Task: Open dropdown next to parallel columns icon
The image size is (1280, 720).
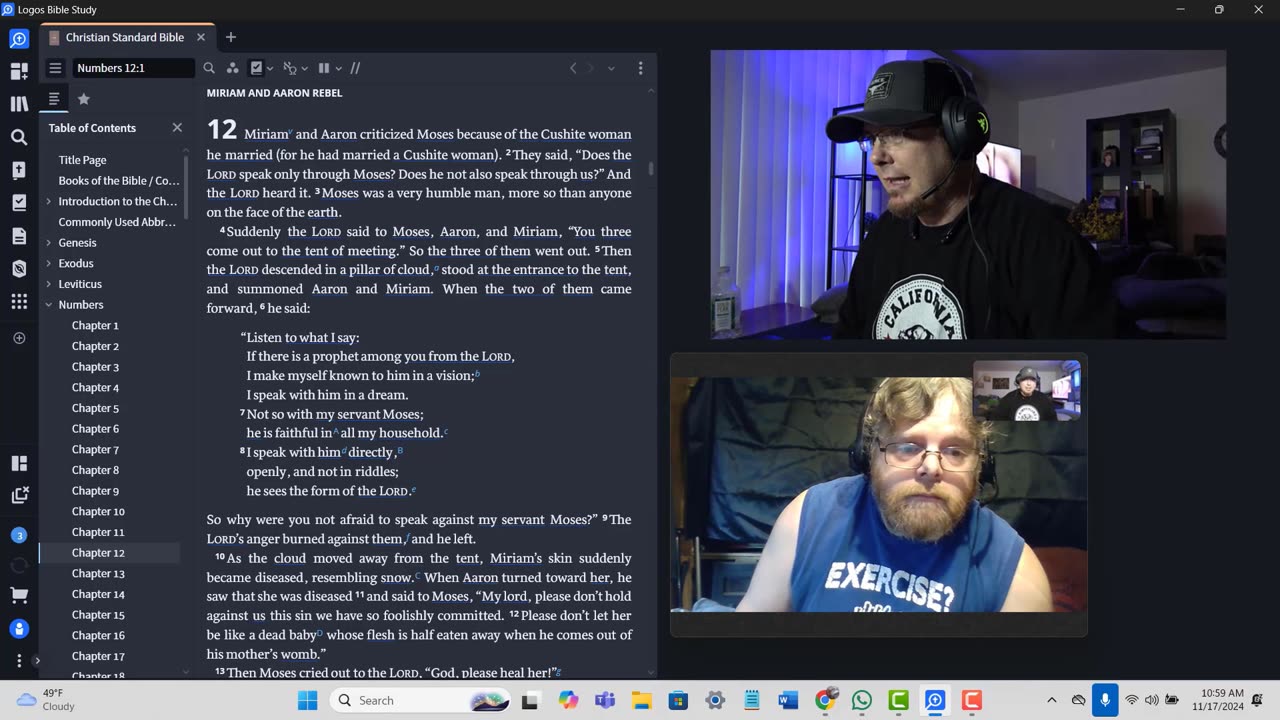Action: [x=339, y=68]
